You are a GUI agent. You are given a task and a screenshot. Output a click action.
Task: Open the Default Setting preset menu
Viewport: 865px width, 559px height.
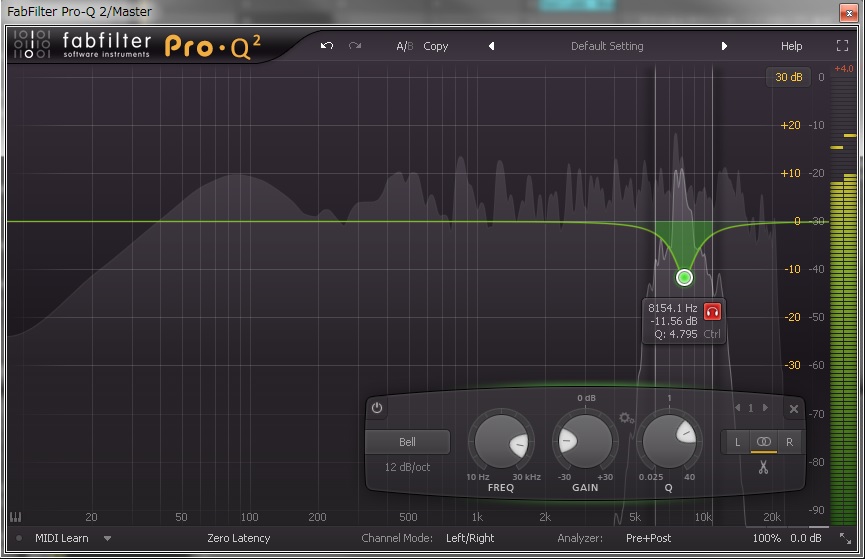click(x=607, y=46)
